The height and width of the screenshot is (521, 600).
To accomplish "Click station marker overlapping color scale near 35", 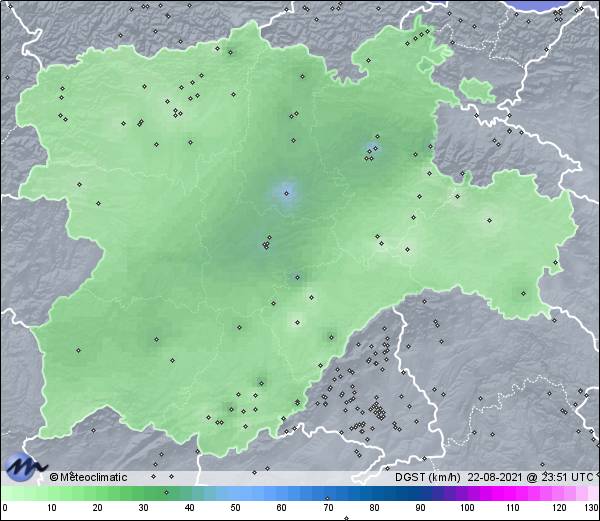I will click(x=166, y=492).
